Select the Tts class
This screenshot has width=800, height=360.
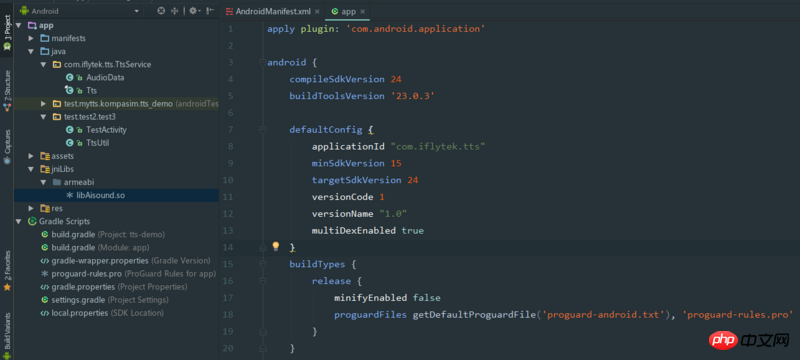pos(91,91)
